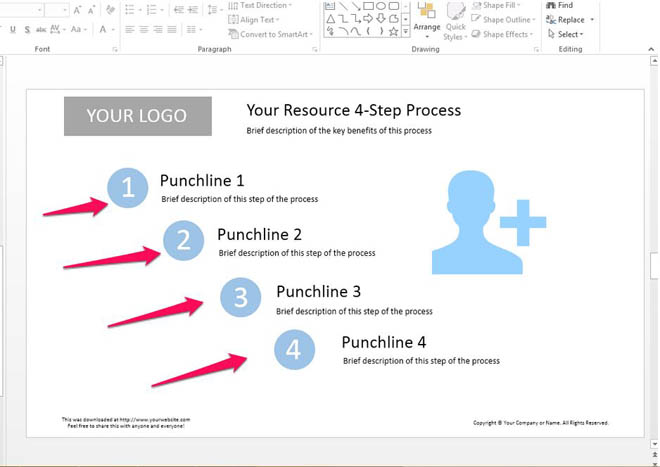Screen dimensions: 660x467
Task: Apply the Font Color button
Action: 103,29
